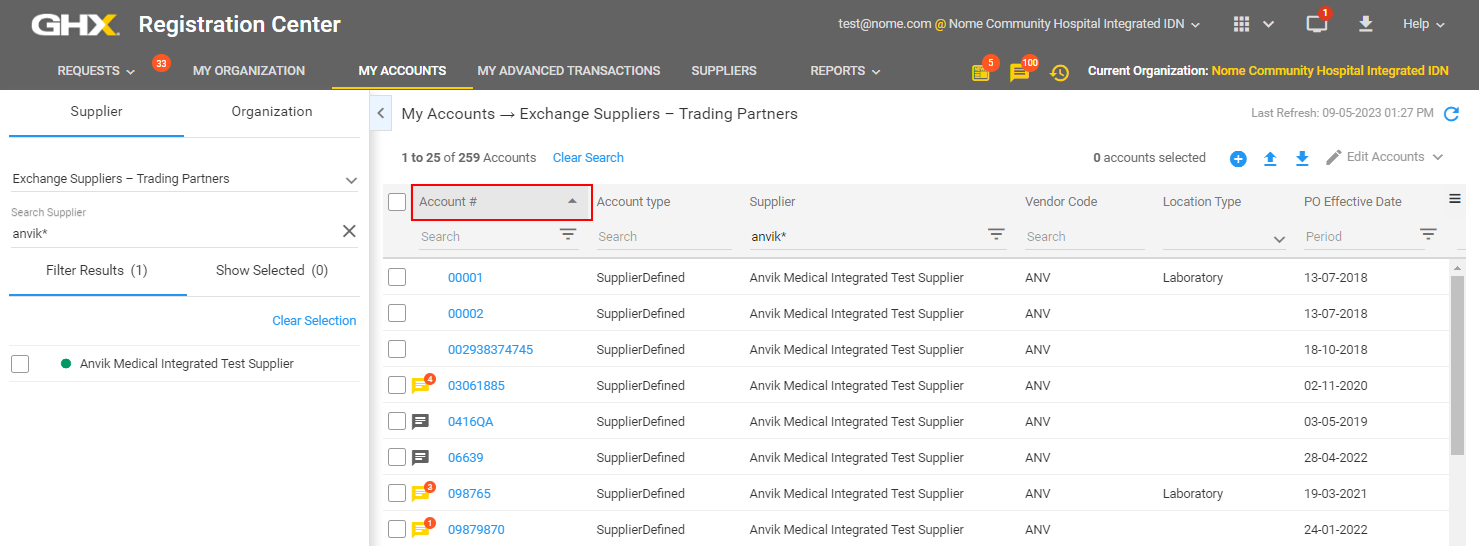Open the history clock icon

pos(1059,72)
